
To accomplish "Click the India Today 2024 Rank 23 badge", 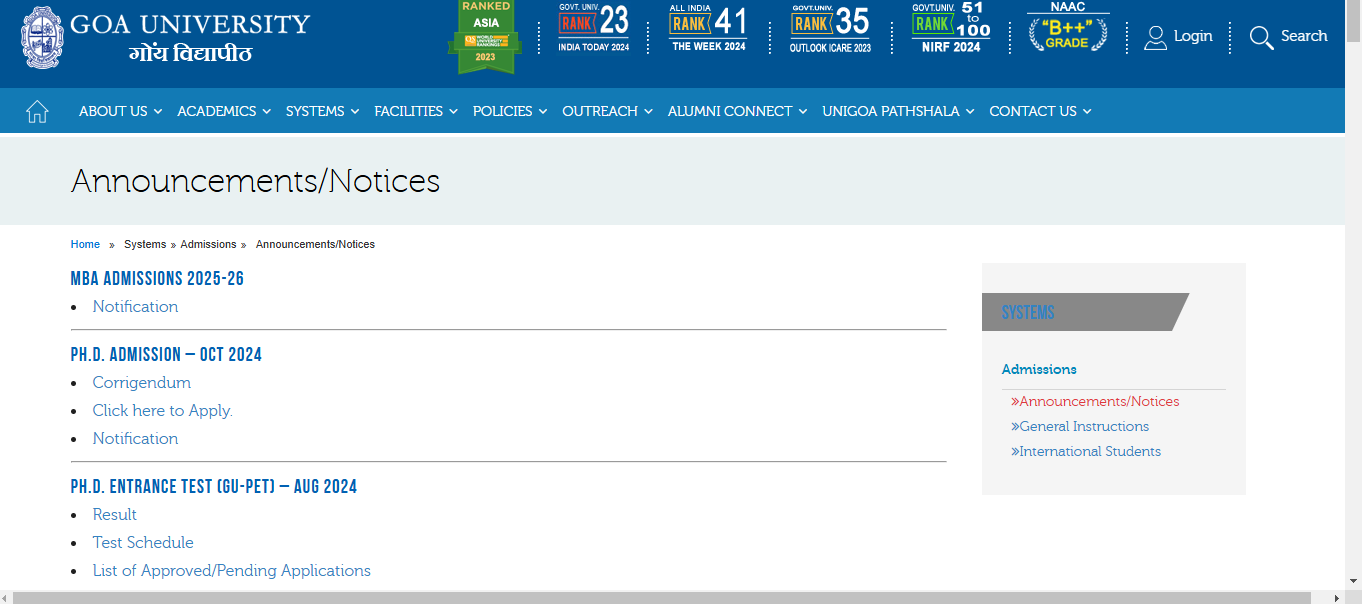I will pyautogui.click(x=594, y=28).
